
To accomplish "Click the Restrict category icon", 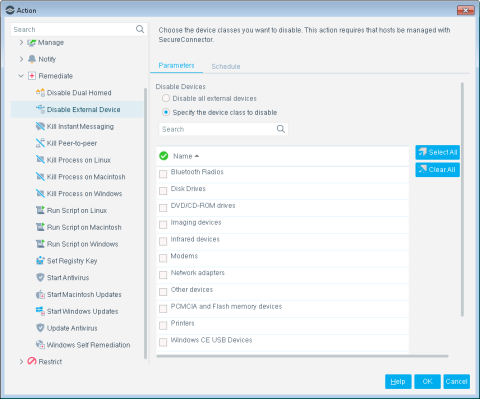I will (x=32, y=361).
